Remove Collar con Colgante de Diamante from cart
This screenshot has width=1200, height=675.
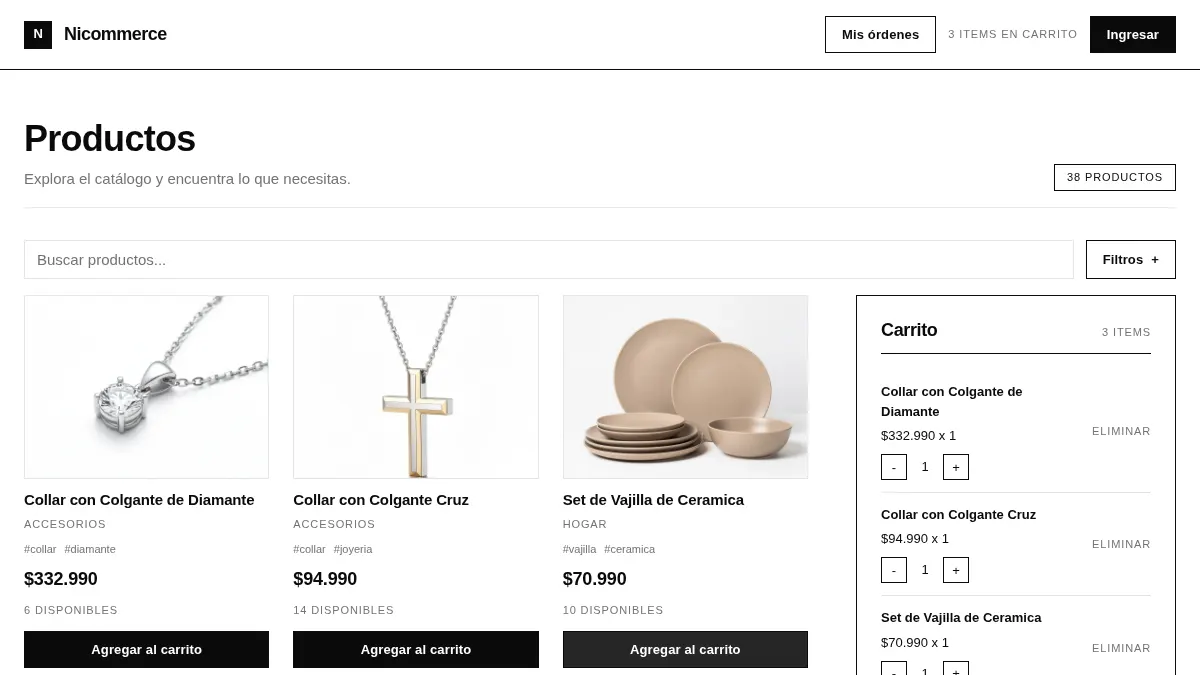pyautogui.click(x=1121, y=431)
